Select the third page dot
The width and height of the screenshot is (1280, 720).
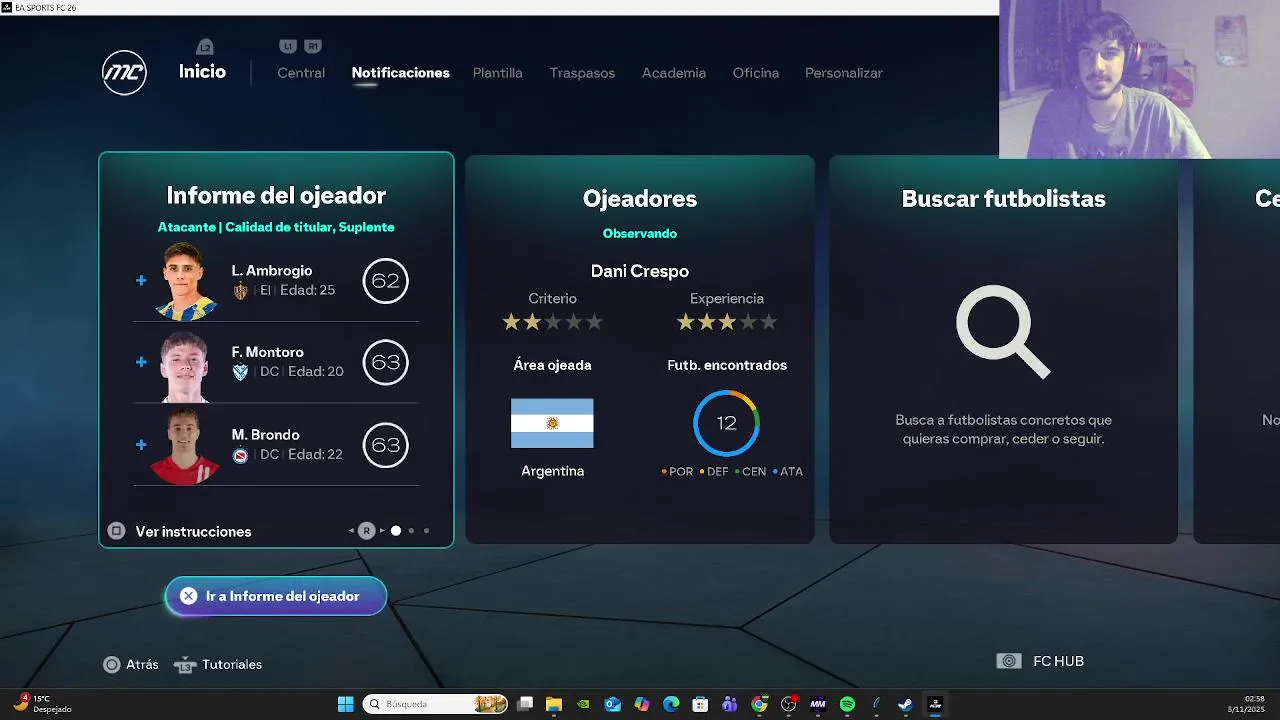426,531
